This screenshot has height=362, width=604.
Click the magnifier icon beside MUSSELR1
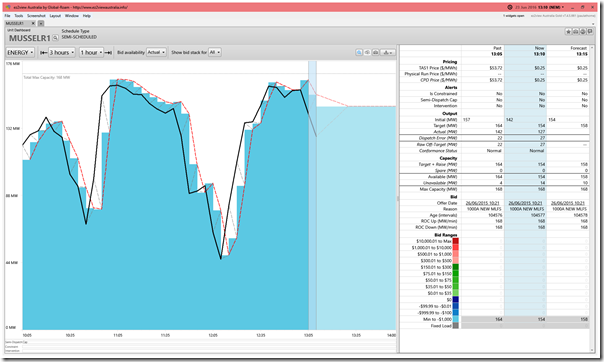point(55,38)
